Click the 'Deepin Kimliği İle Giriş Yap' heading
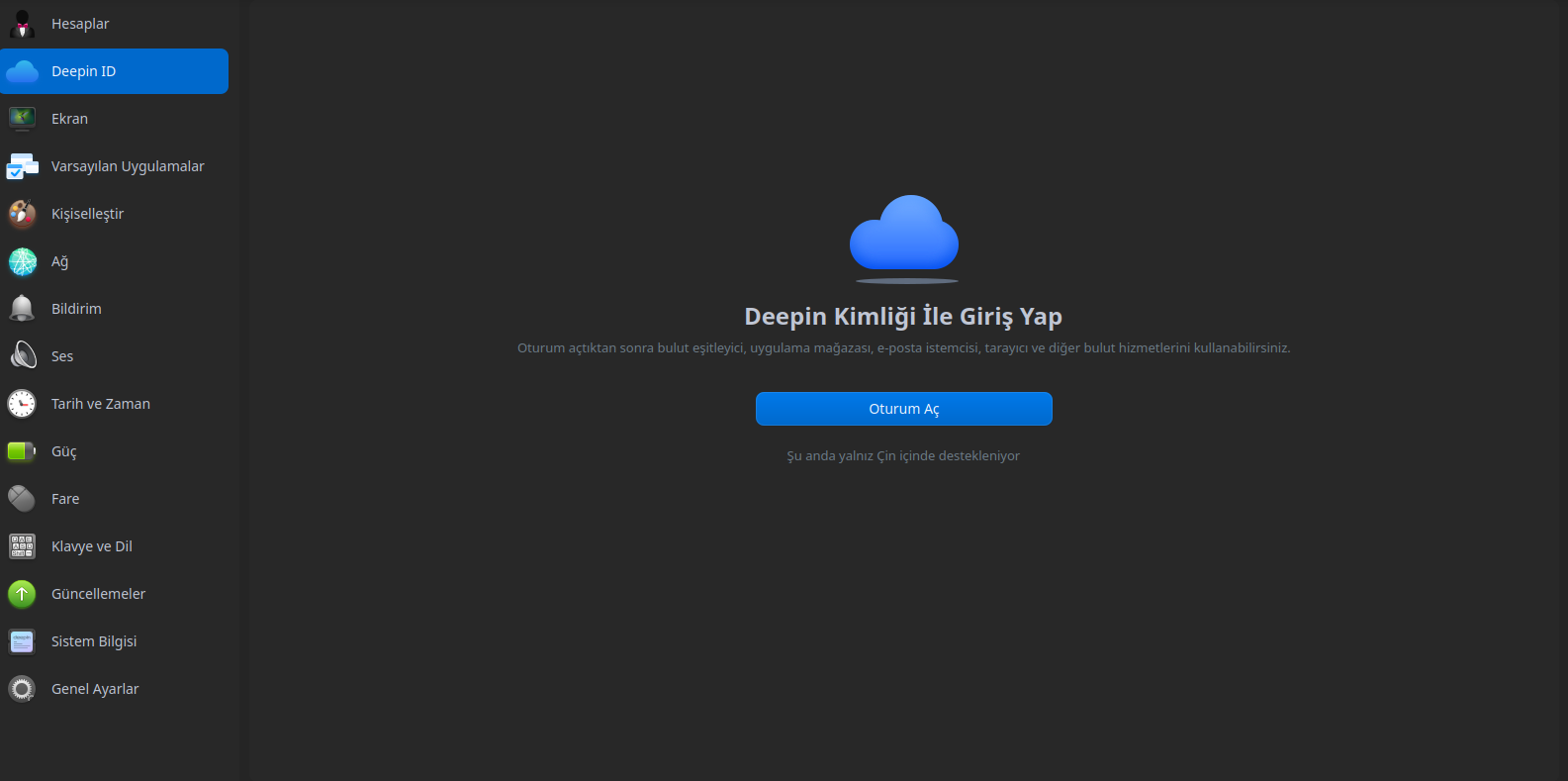This screenshot has height=781, width=1568. pyautogui.click(x=903, y=317)
